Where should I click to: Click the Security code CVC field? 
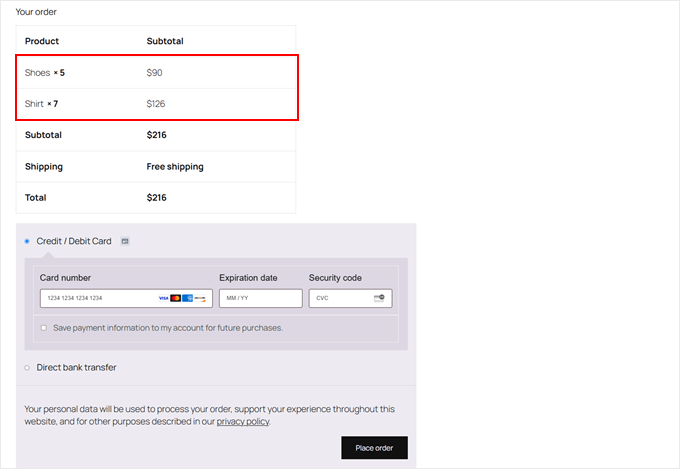[x=340, y=298]
